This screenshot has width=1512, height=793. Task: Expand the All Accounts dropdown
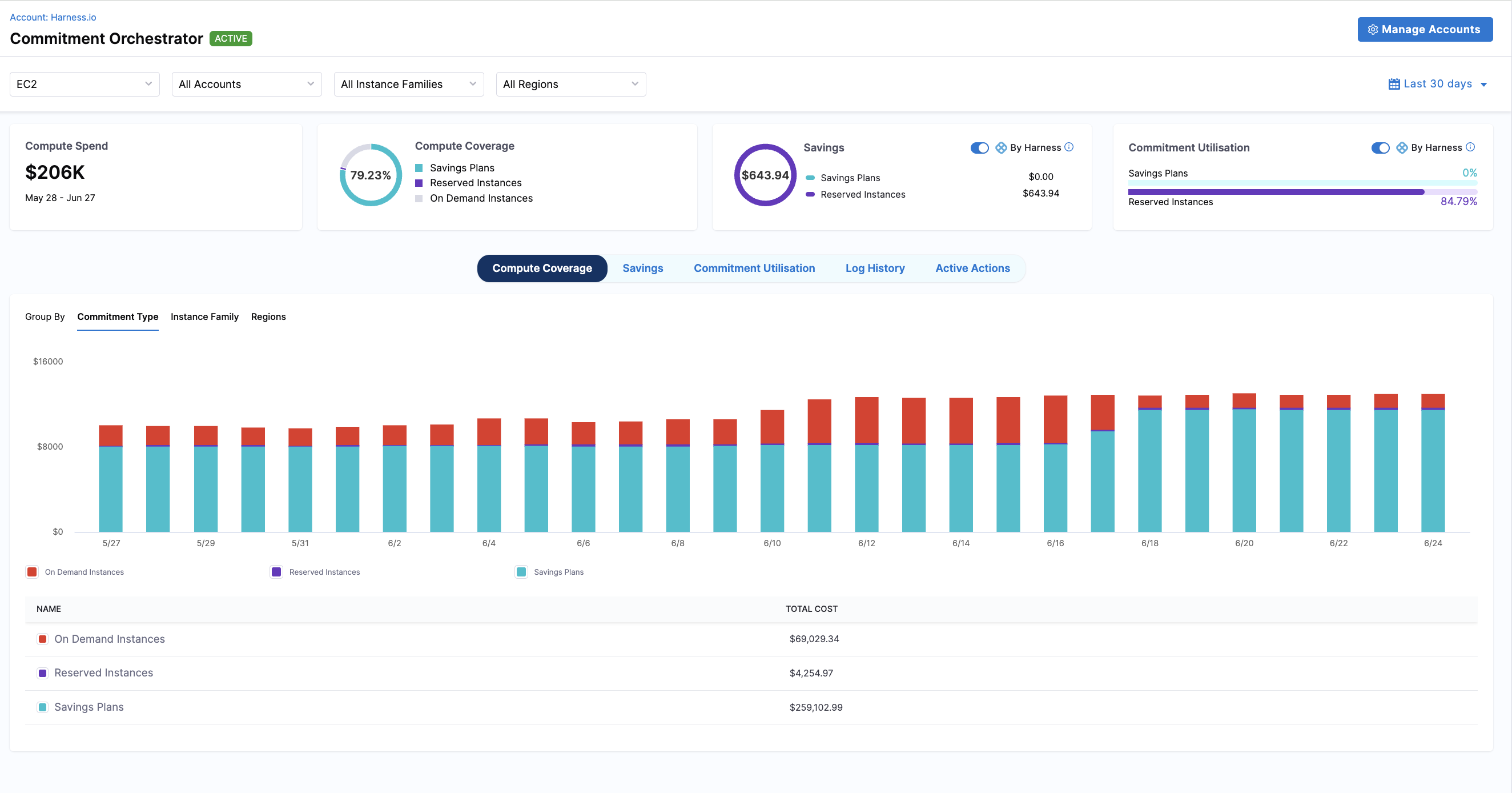coord(247,84)
